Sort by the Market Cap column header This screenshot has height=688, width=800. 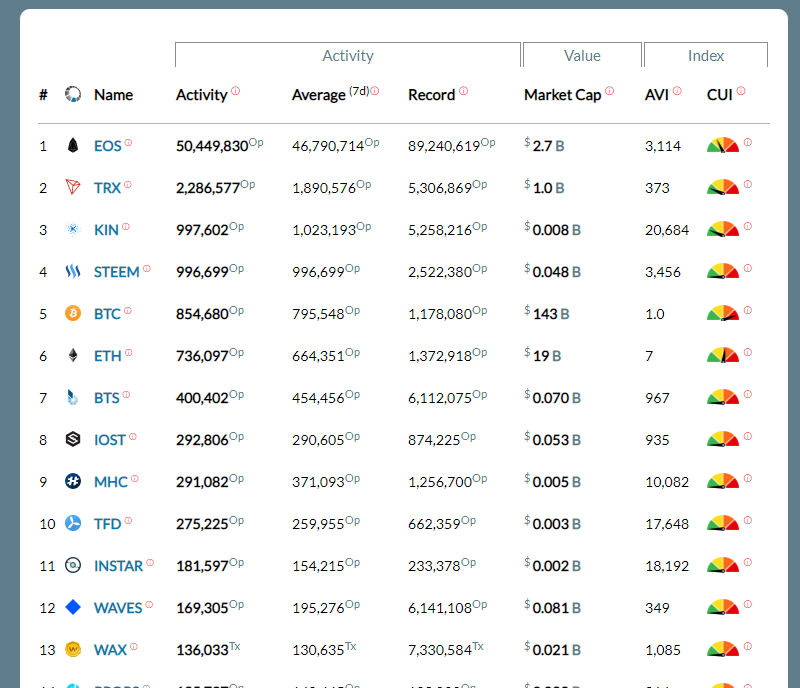pyautogui.click(x=562, y=95)
